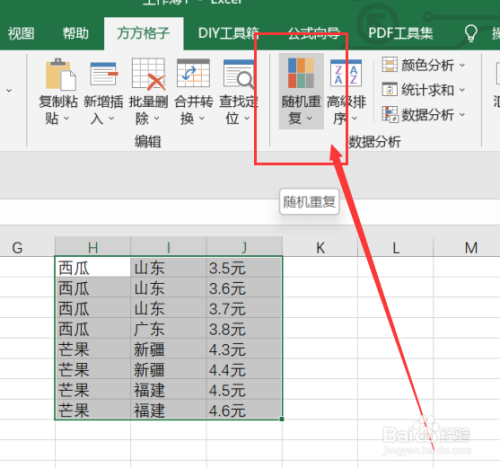The image size is (500, 468).
Task: Click 芒果 cell in the 4.6元 row
Action: (x=93, y=410)
